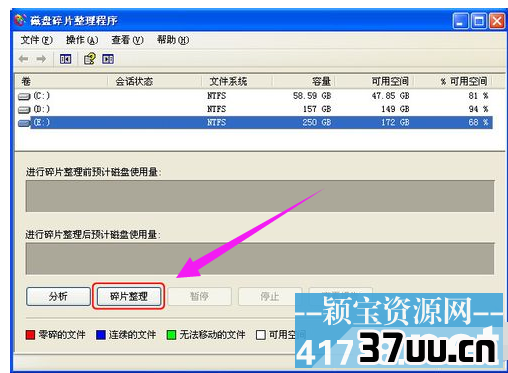Open the Help toolbar icon

pyautogui.click(x=90, y=59)
